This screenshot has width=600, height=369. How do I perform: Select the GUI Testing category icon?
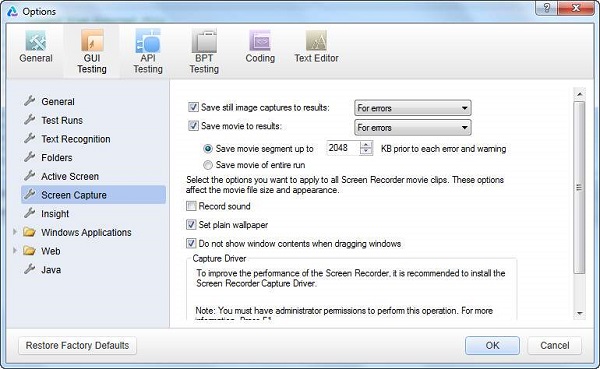coord(92,40)
